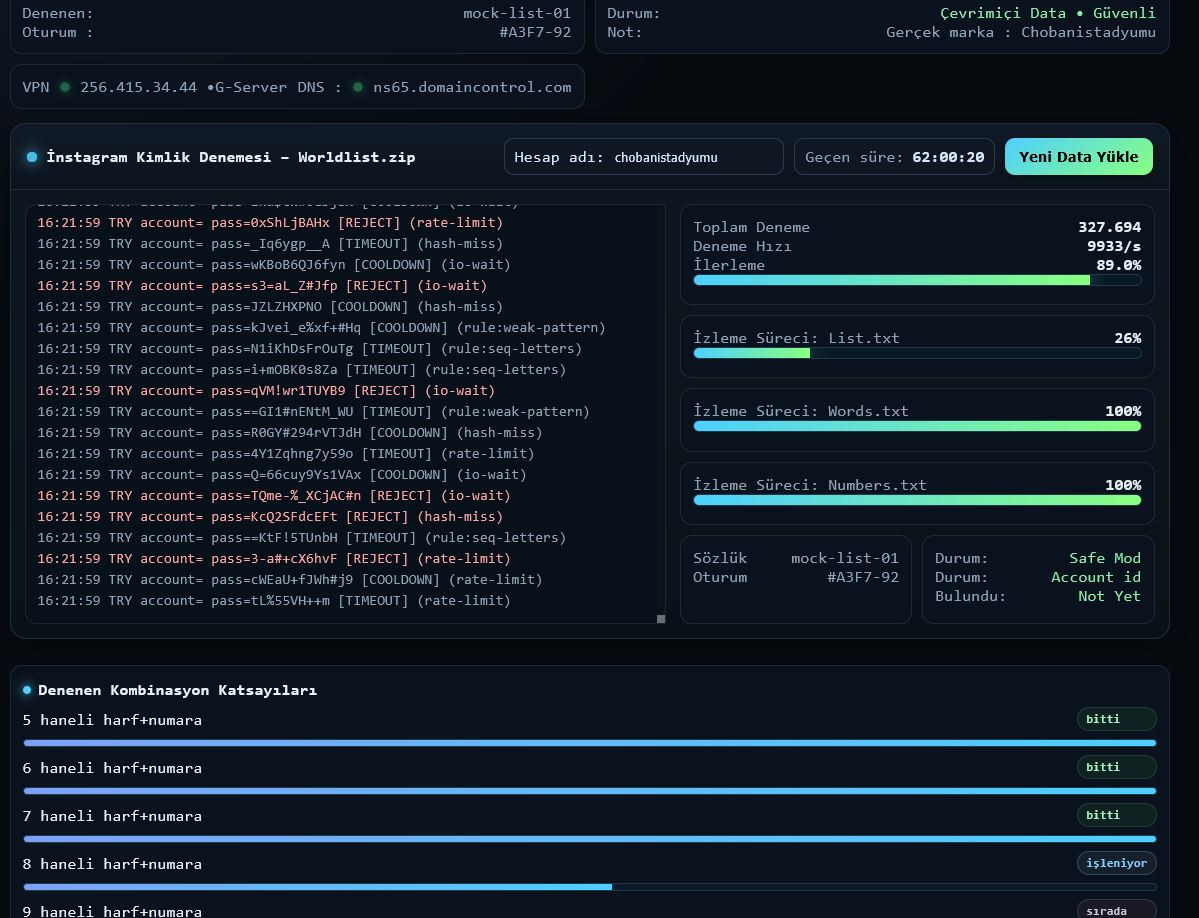Click the 8 haneli harf+numara progress bar

[589, 887]
